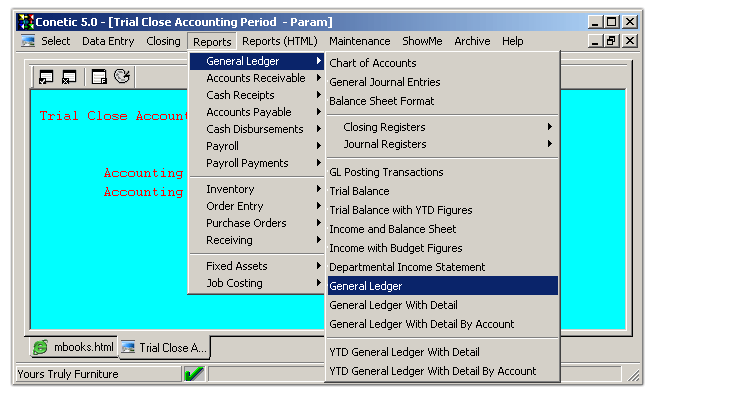Open Chart of Accounts report
Image resolution: width=729 pixels, height=409 pixels.
tap(372, 63)
